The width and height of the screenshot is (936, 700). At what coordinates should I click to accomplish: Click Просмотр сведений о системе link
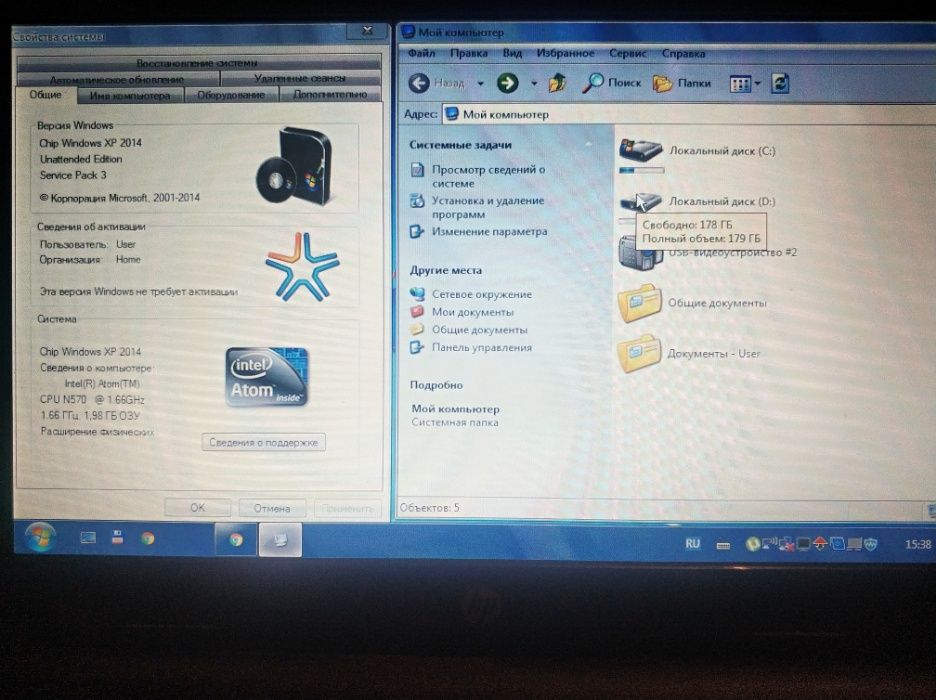(x=488, y=176)
